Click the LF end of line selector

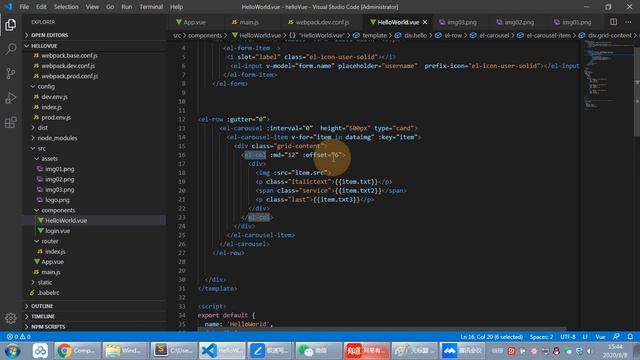(585, 337)
